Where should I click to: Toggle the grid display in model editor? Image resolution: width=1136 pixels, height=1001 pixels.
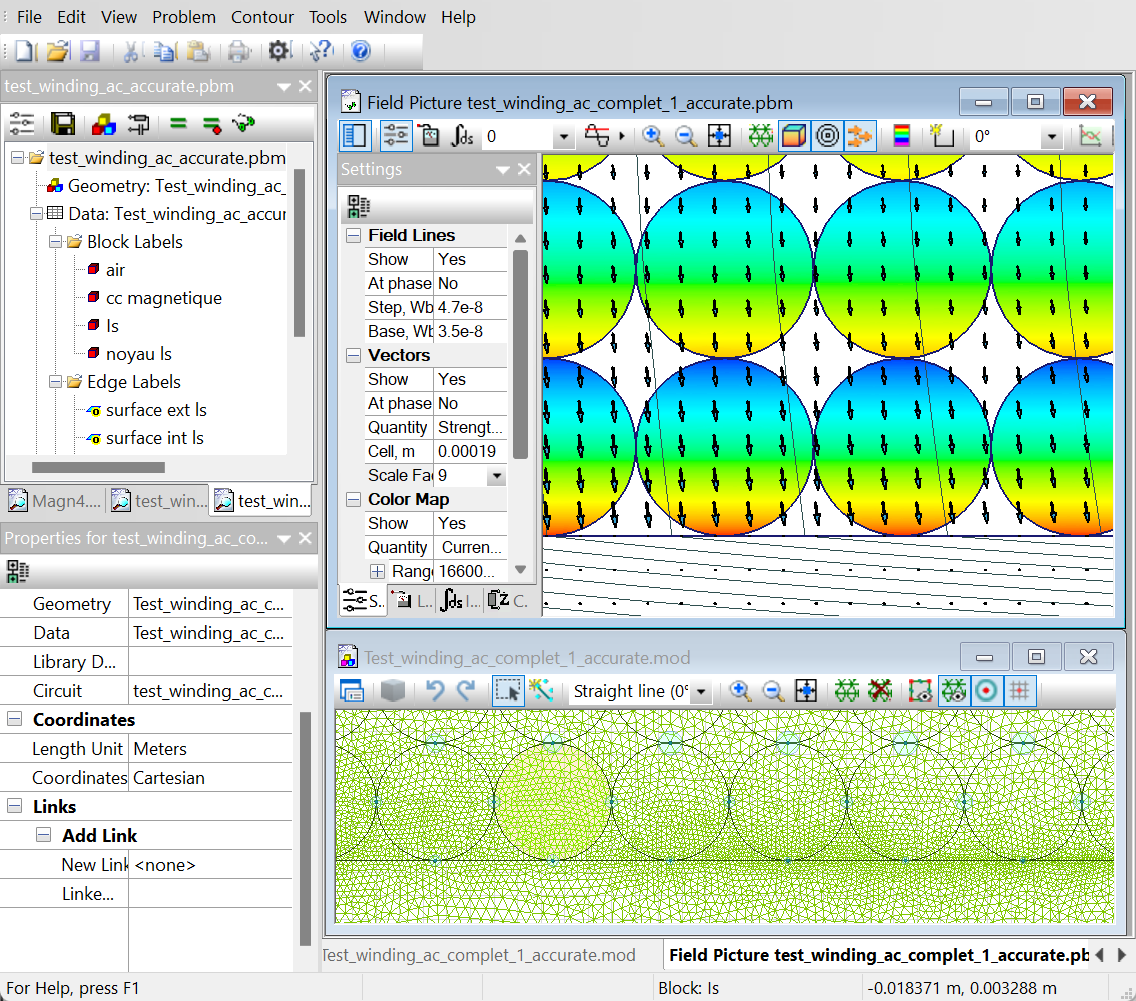[x=1019, y=691]
